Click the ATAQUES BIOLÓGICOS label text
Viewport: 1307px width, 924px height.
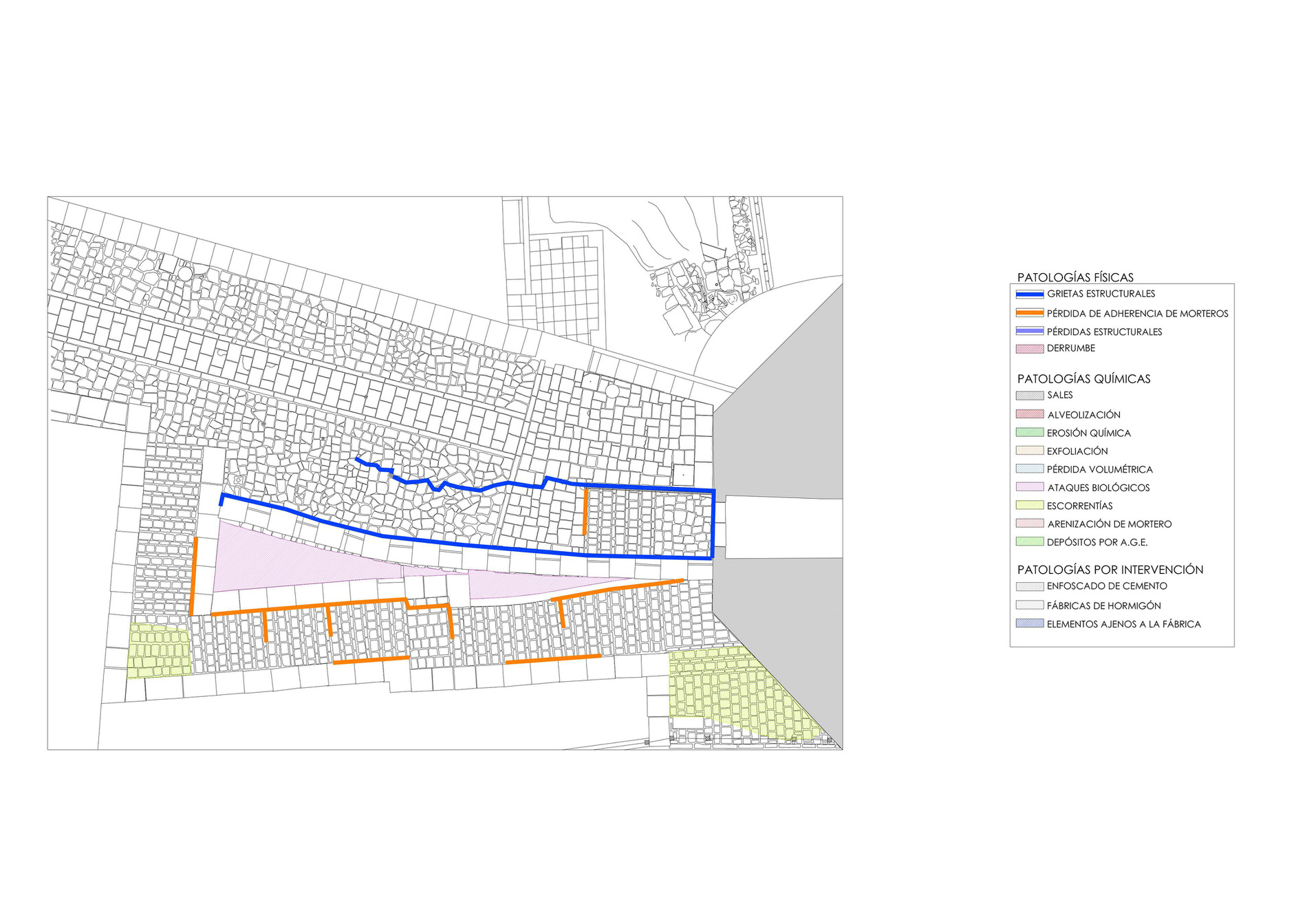point(1098,488)
